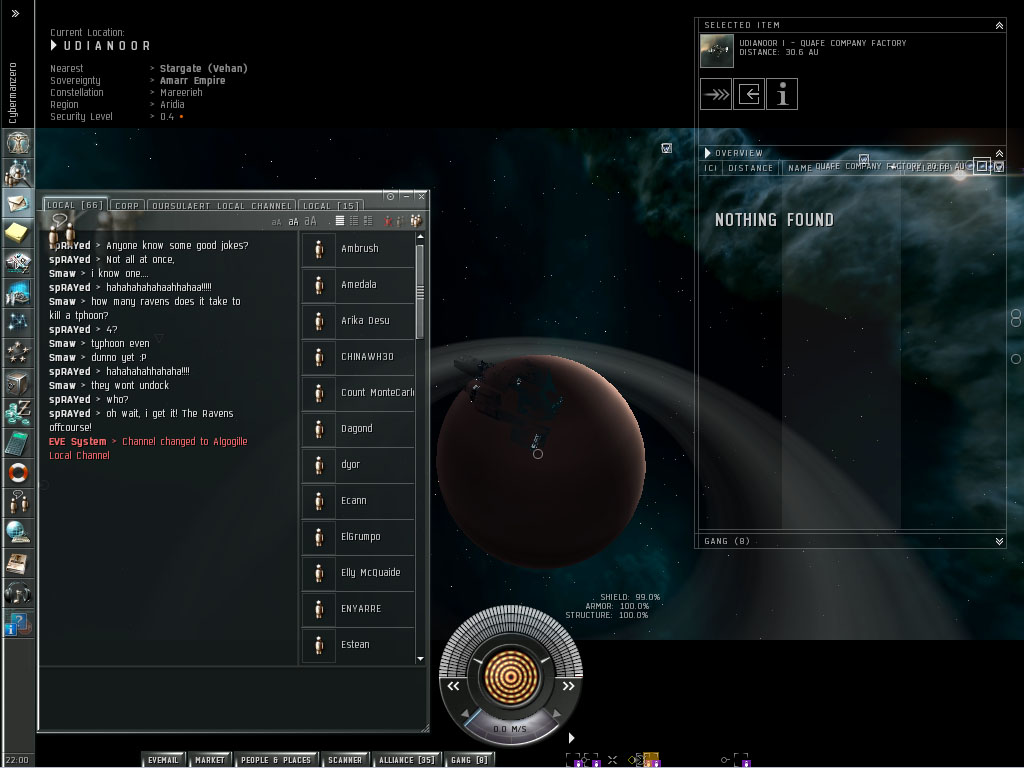Open the Calculator icon in sidebar
1024x768 pixels.
click(18, 443)
